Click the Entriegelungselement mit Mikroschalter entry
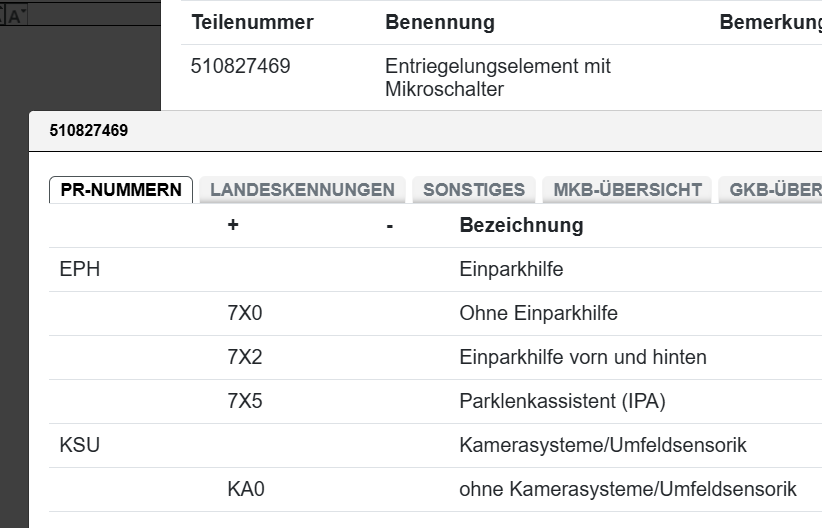This screenshot has width=822, height=528. click(x=497, y=78)
